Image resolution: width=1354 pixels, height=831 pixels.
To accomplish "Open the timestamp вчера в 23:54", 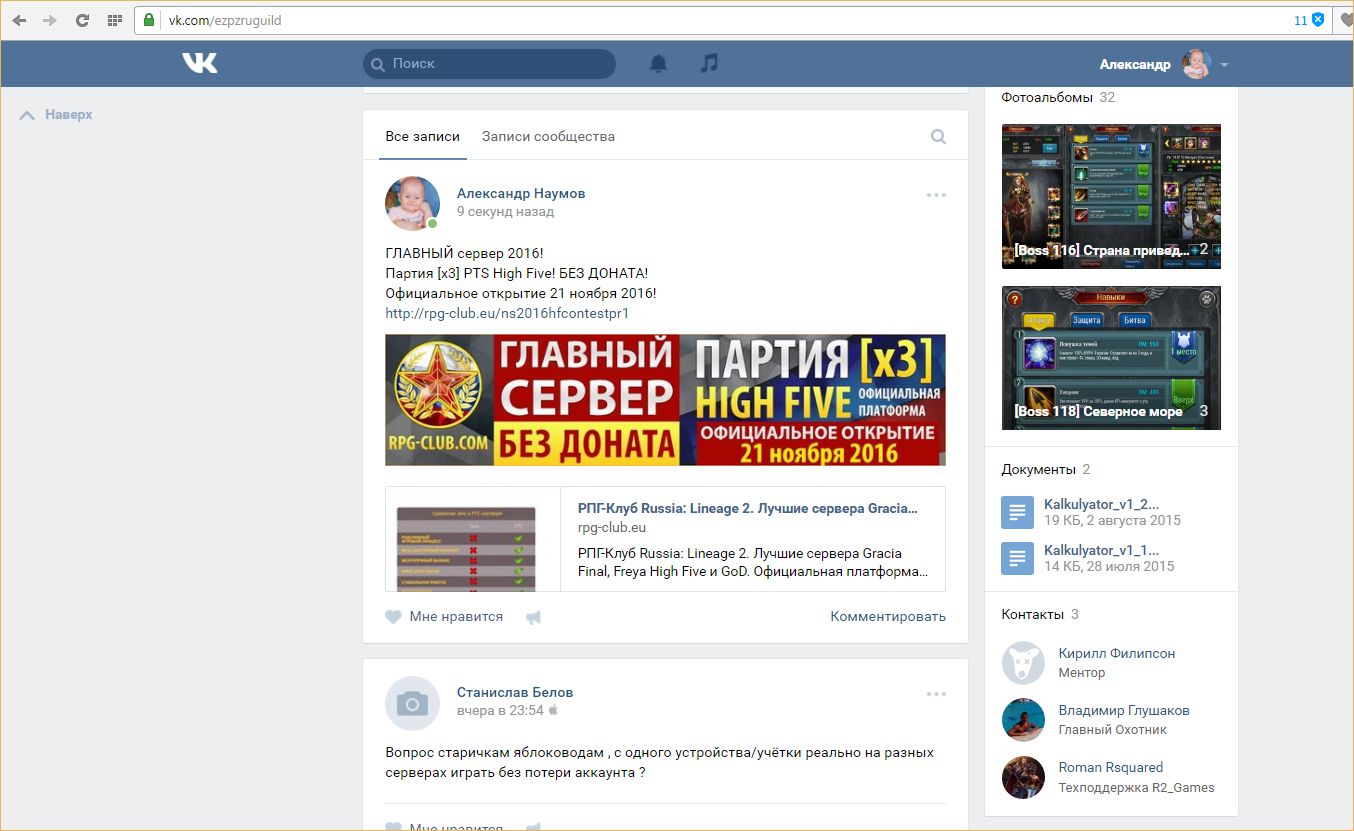I will (x=500, y=711).
